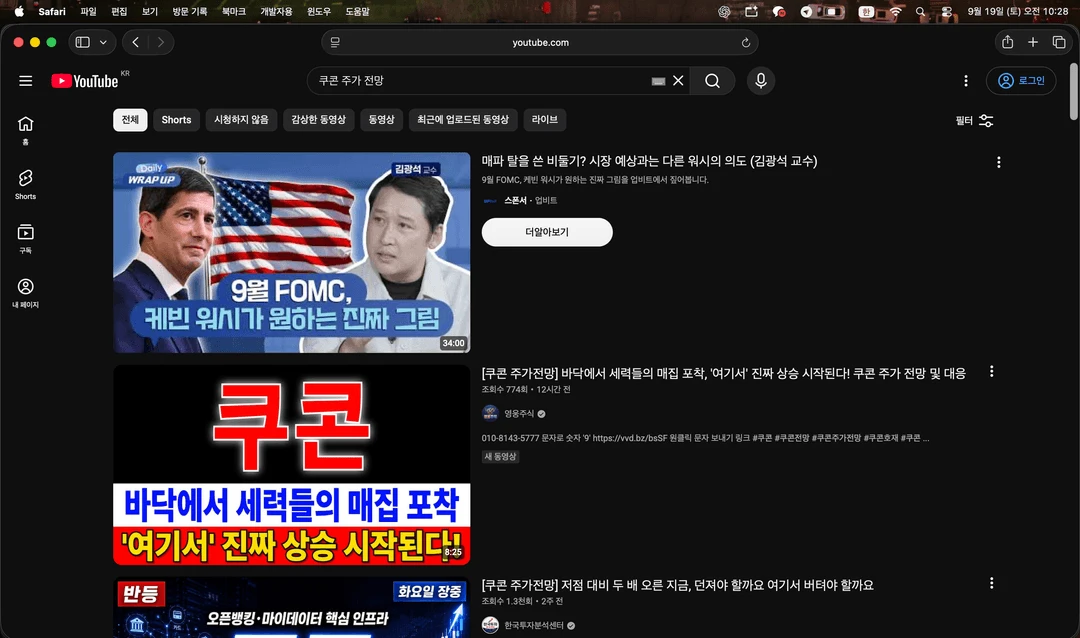
Task: Open more options for the 매파 탈을 쓴 비둘기 video
Action: (x=999, y=162)
